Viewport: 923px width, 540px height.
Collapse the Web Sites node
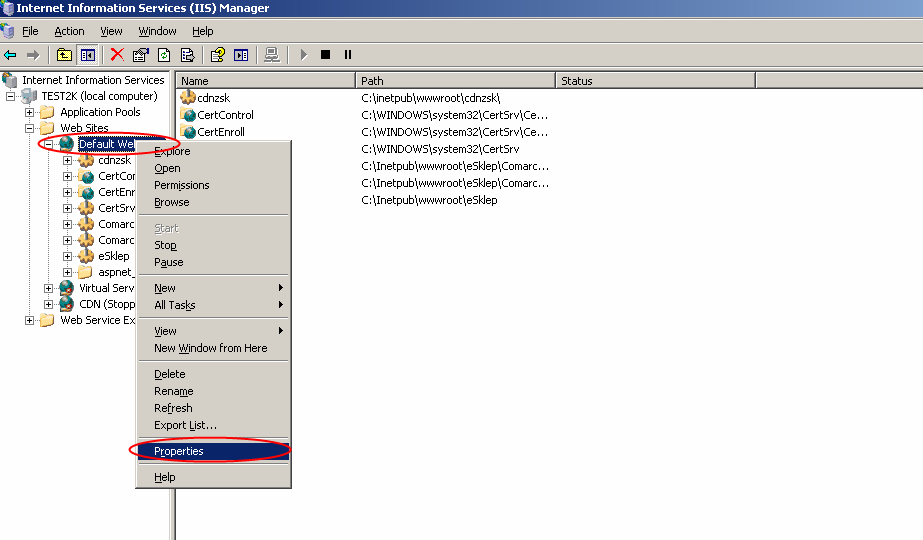[x=29, y=128]
